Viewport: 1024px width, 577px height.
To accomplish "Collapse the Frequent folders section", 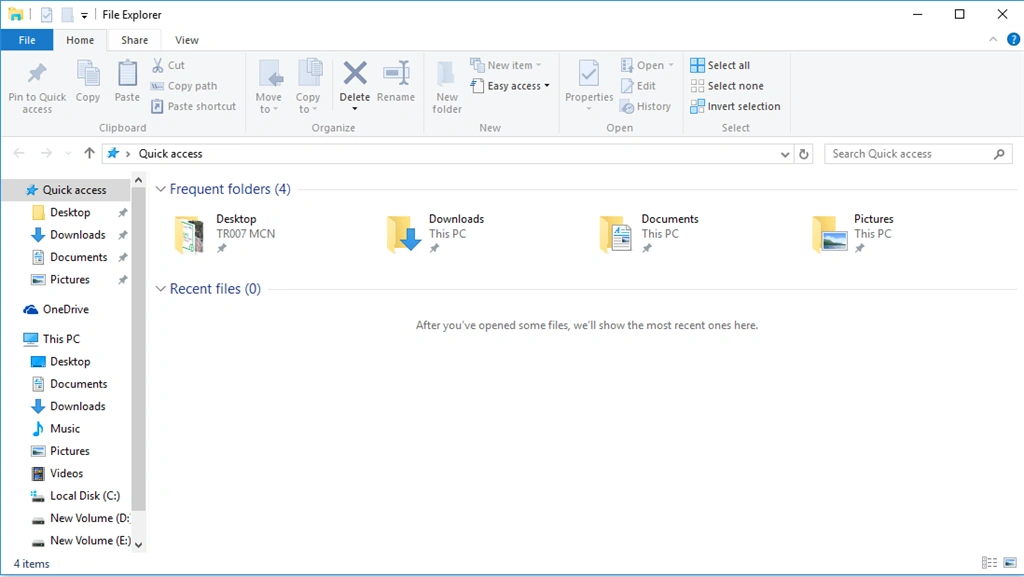I will tap(161, 189).
